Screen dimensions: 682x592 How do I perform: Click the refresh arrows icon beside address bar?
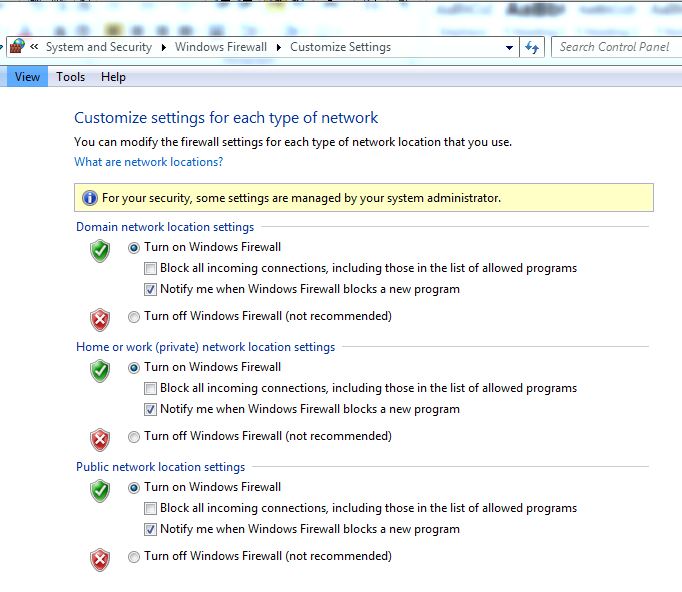tap(532, 47)
